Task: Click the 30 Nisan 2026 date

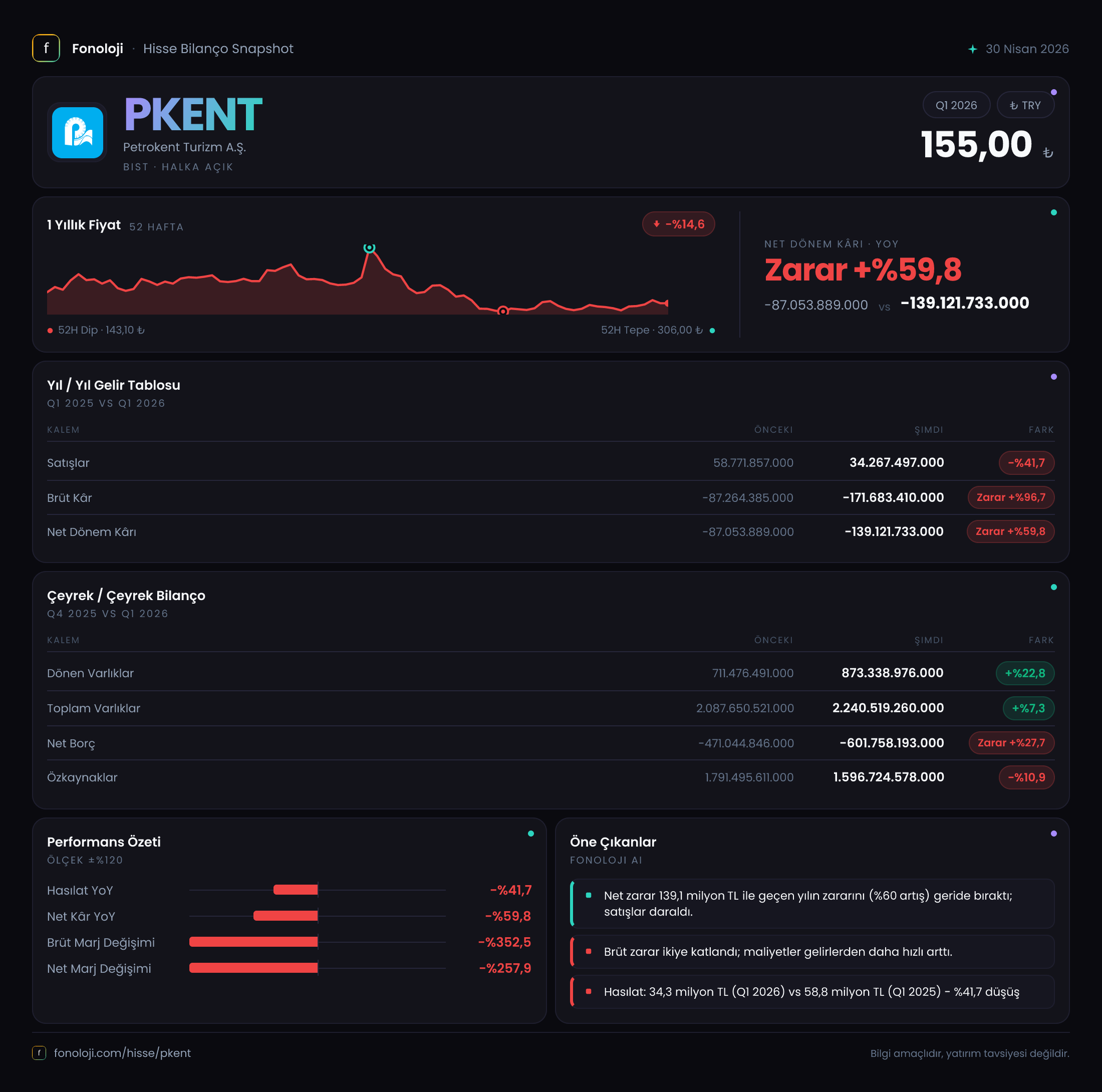Action: point(1027,49)
